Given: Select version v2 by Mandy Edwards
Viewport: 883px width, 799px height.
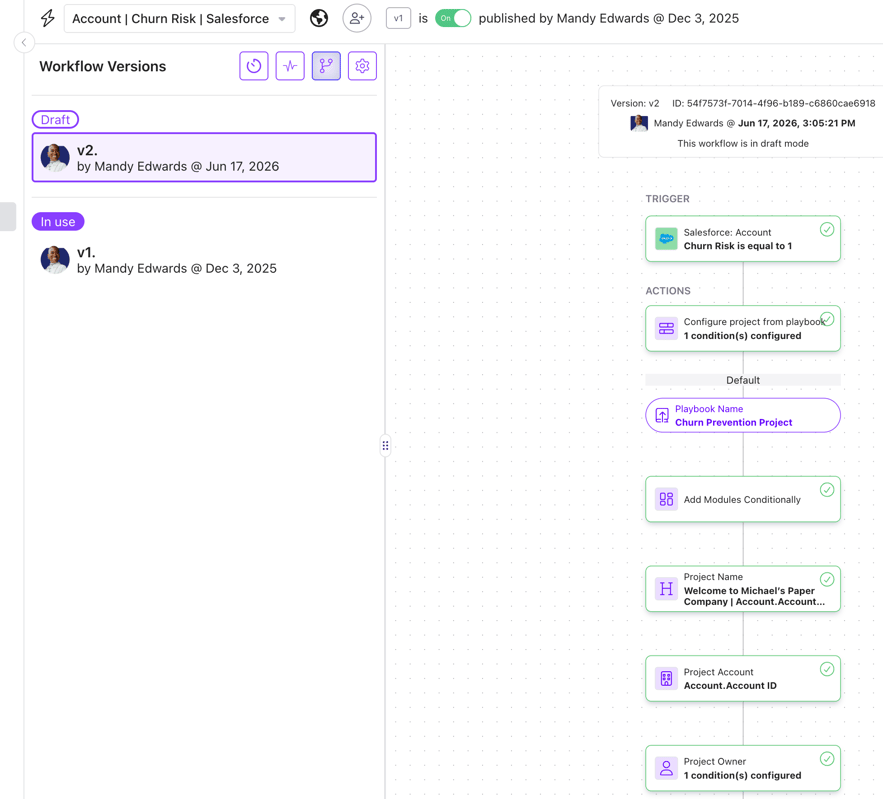Looking at the screenshot, I should coord(204,158).
